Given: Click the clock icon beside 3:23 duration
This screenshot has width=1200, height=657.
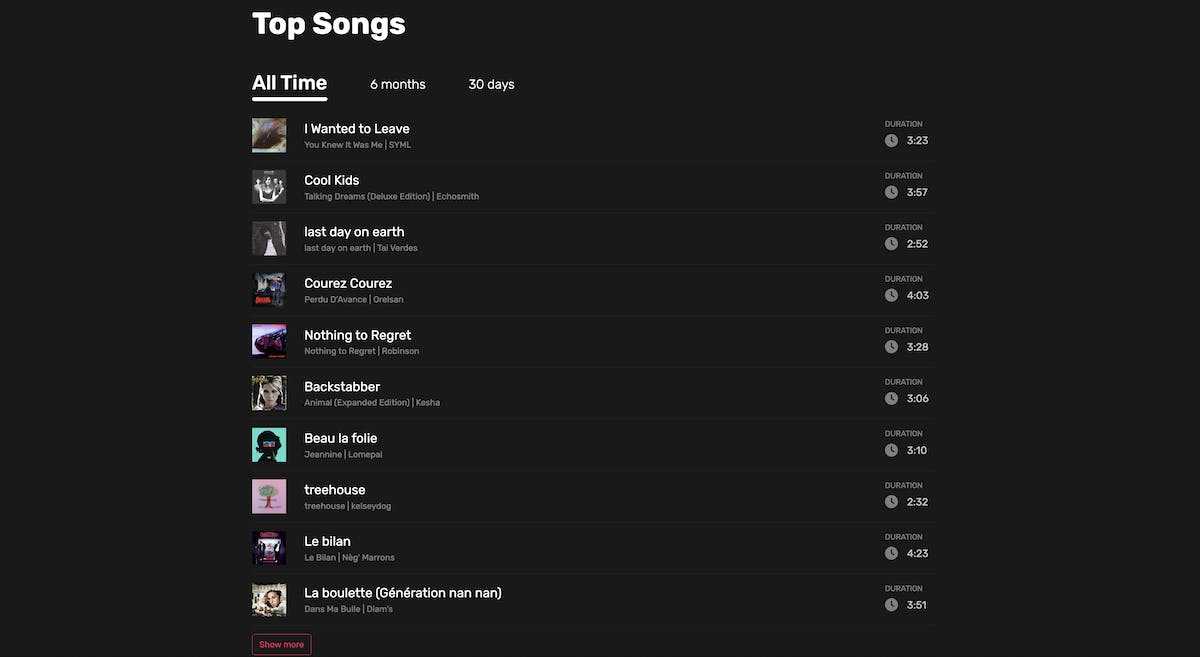Looking at the screenshot, I should point(891,141).
